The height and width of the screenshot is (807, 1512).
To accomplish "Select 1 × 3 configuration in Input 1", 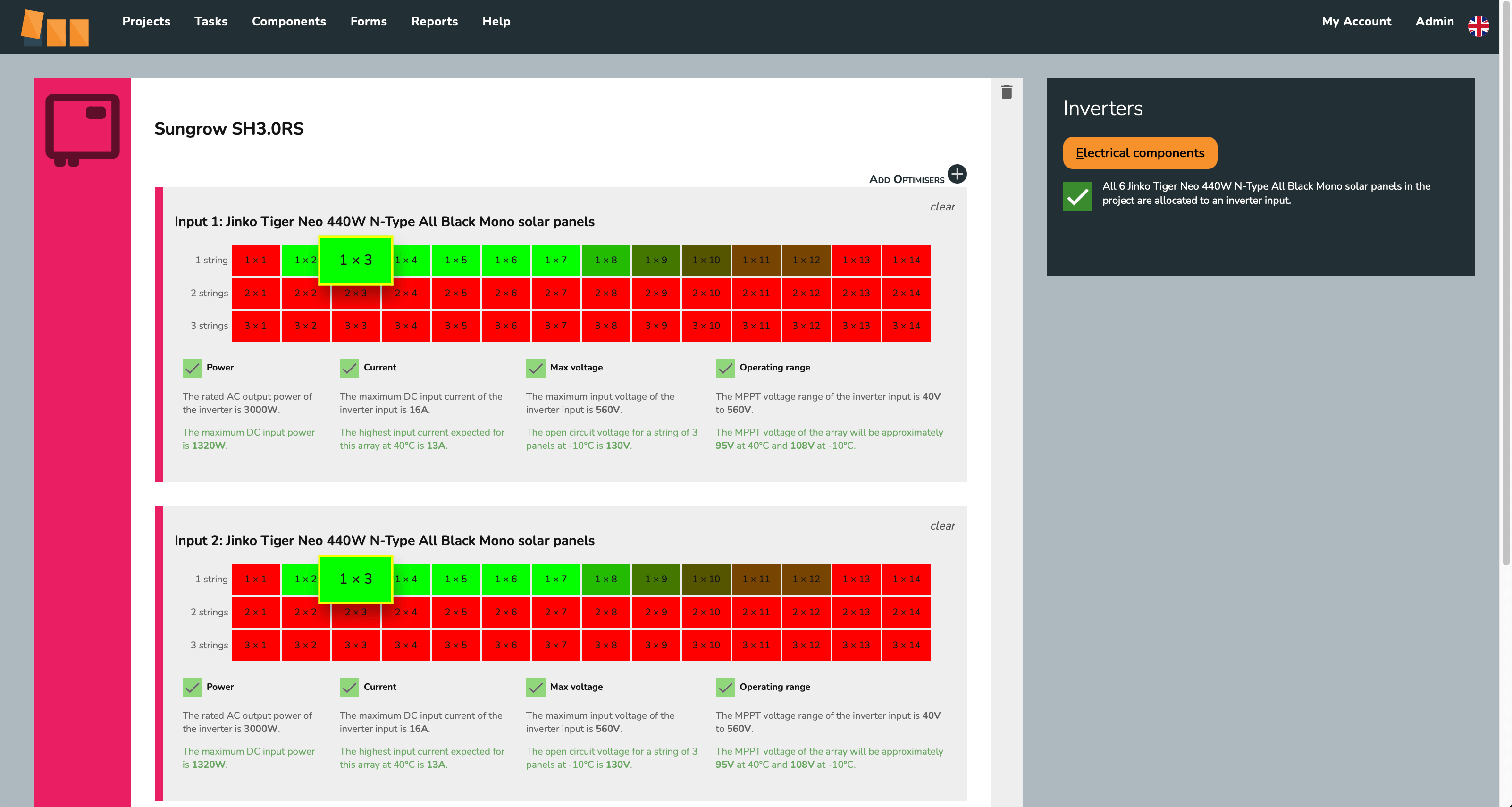I will 356,260.
